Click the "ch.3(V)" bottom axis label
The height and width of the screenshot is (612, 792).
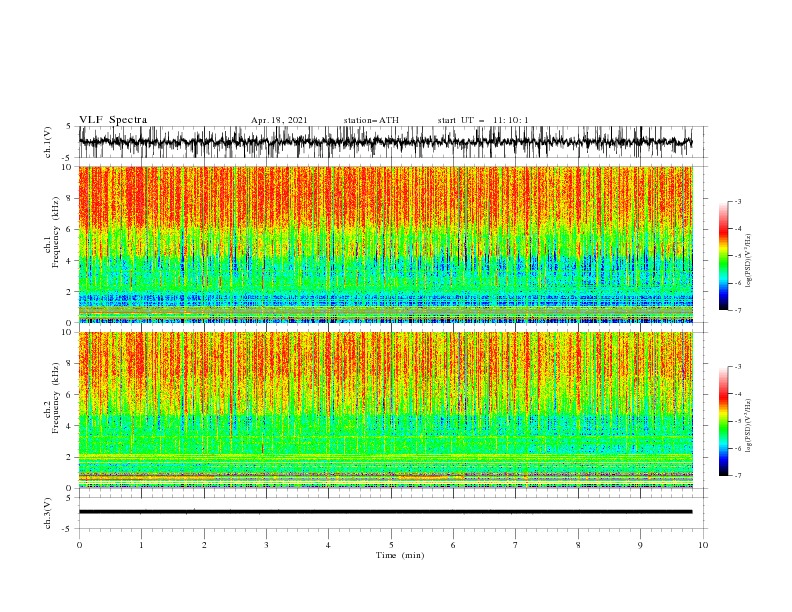tap(48, 513)
